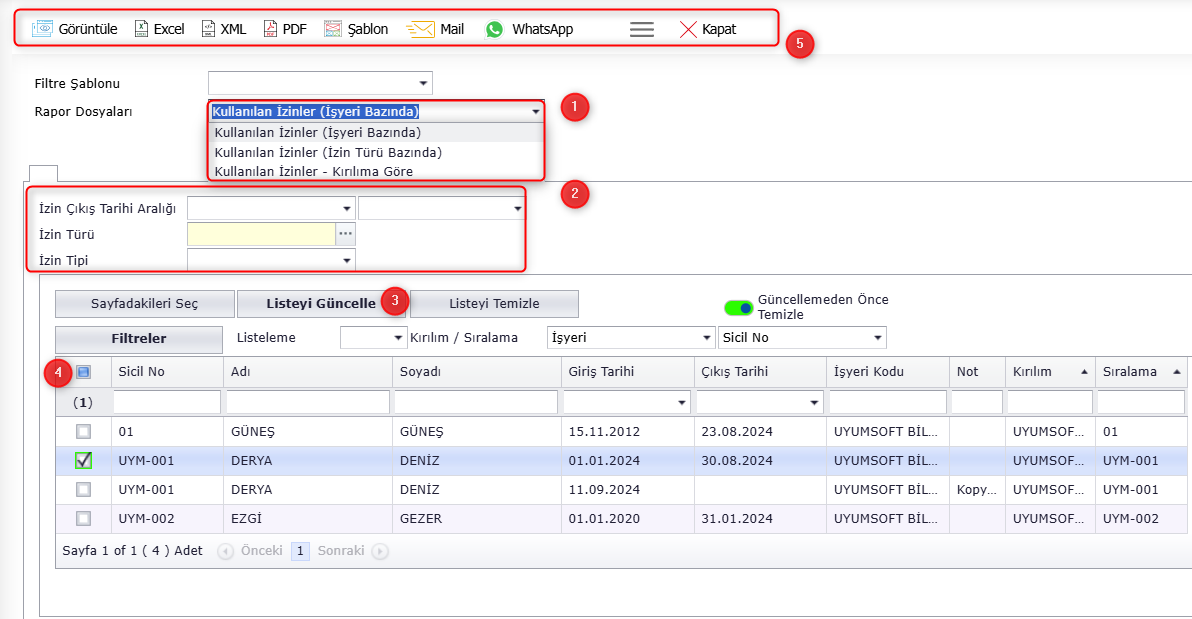1192x619 pixels.
Task: Open the Şablon template icon
Action: coord(333,29)
